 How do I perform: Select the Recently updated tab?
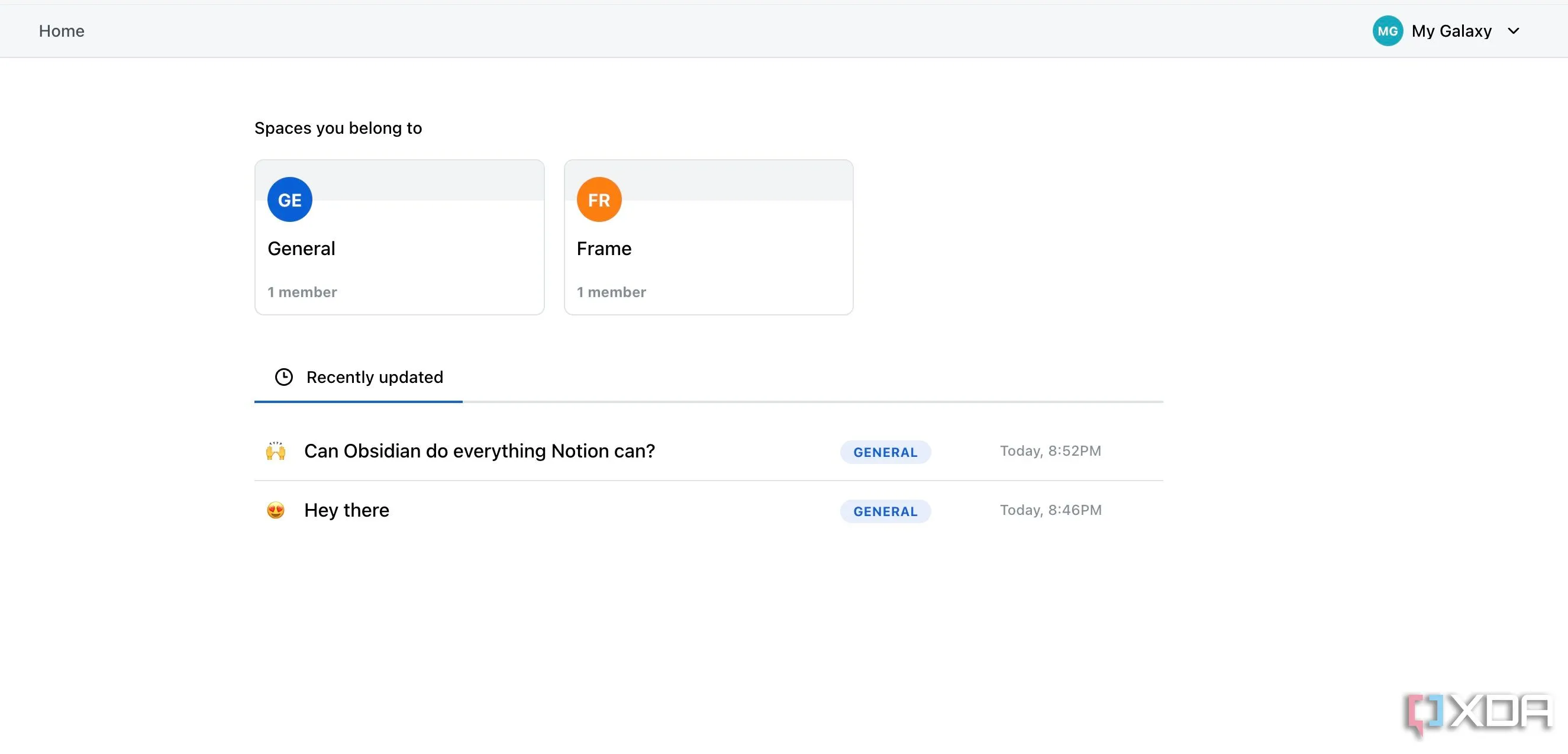374,377
